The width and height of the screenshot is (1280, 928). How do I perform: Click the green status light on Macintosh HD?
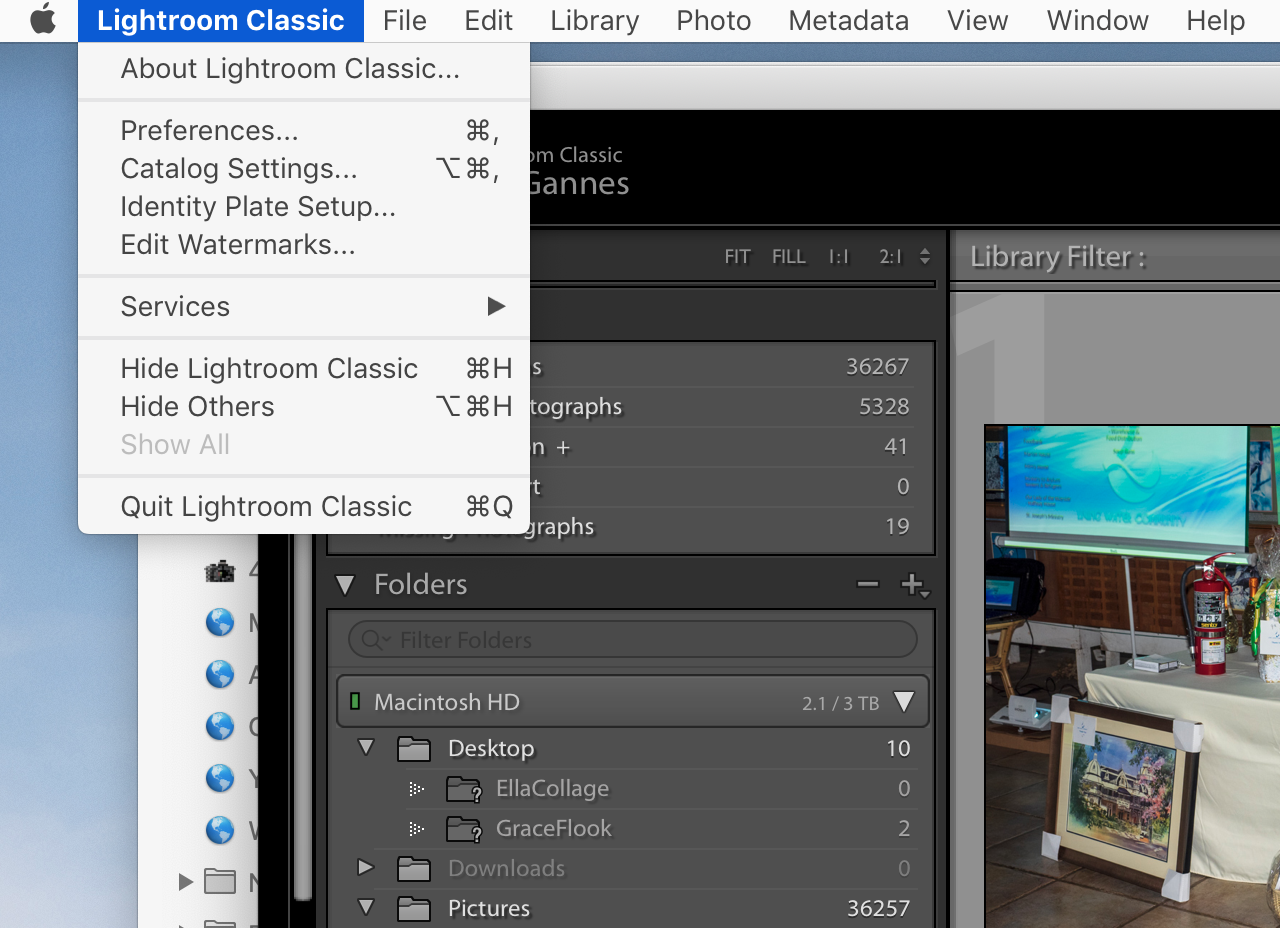(x=357, y=701)
